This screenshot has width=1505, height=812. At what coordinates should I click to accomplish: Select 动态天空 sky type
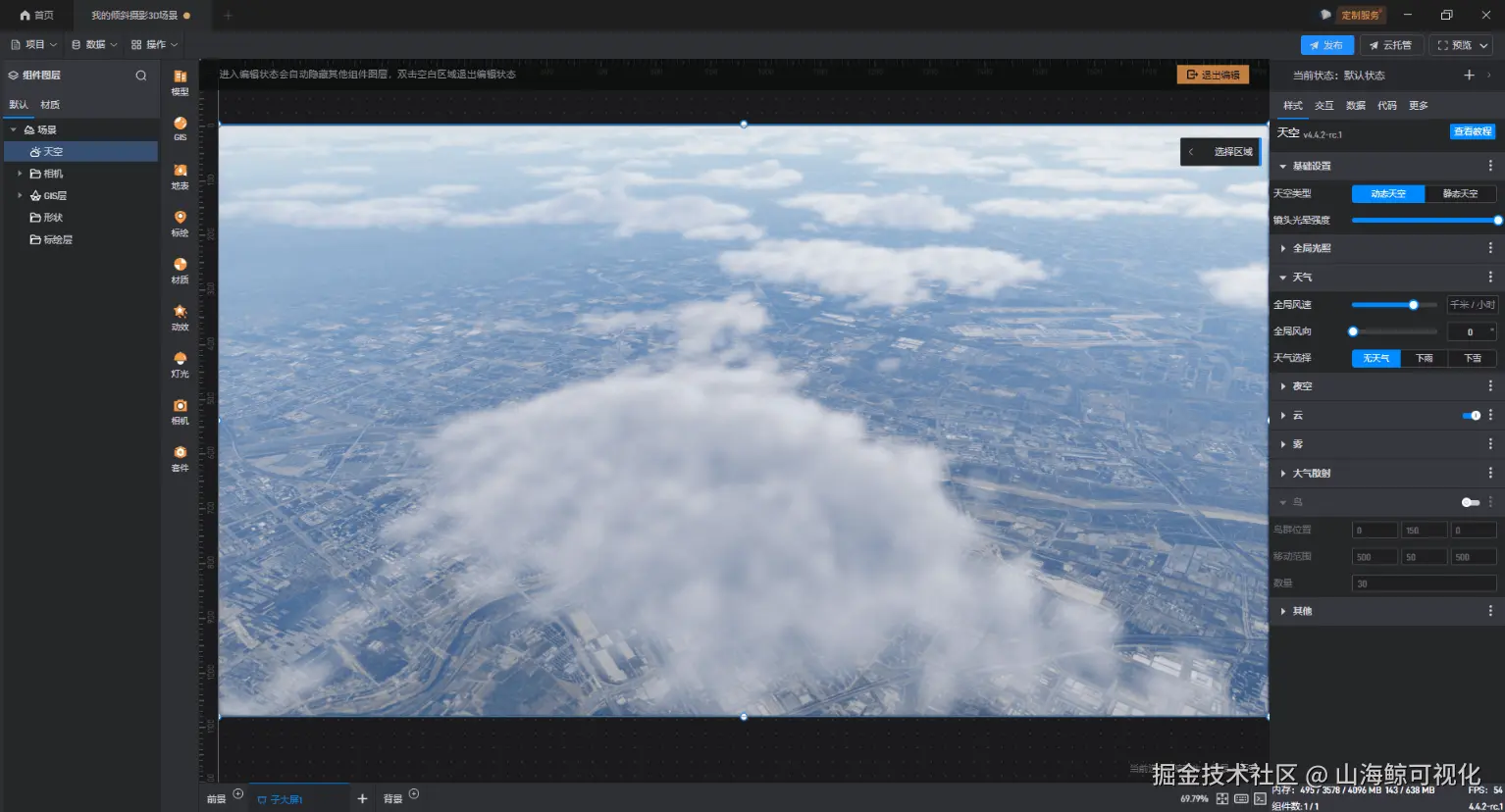[1388, 194]
